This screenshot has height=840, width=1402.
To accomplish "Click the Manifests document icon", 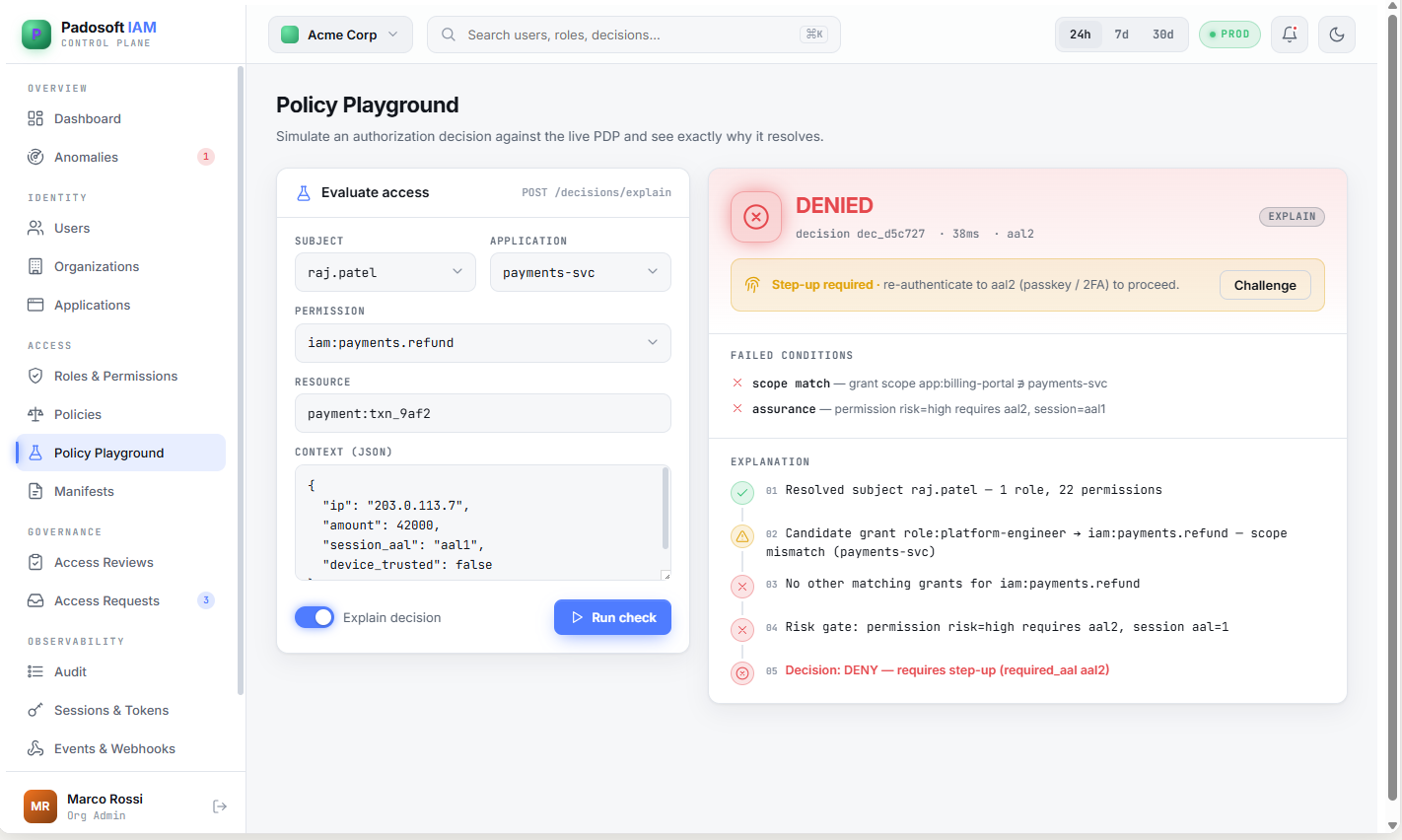I will coord(35,491).
